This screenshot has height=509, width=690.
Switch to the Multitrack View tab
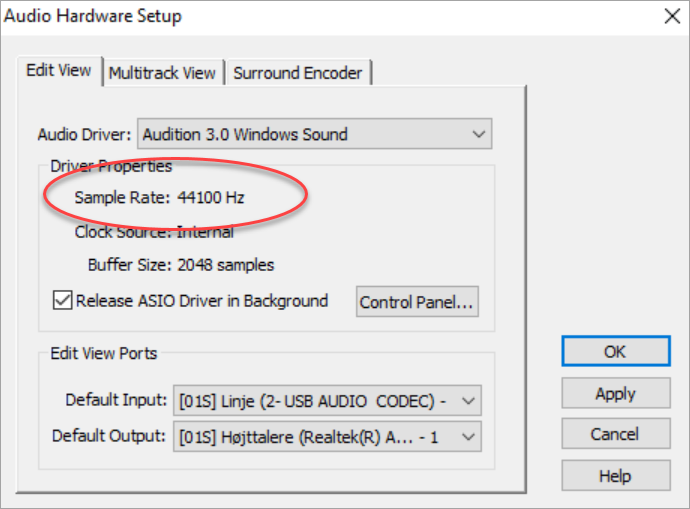pyautogui.click(x=162, y=73)
